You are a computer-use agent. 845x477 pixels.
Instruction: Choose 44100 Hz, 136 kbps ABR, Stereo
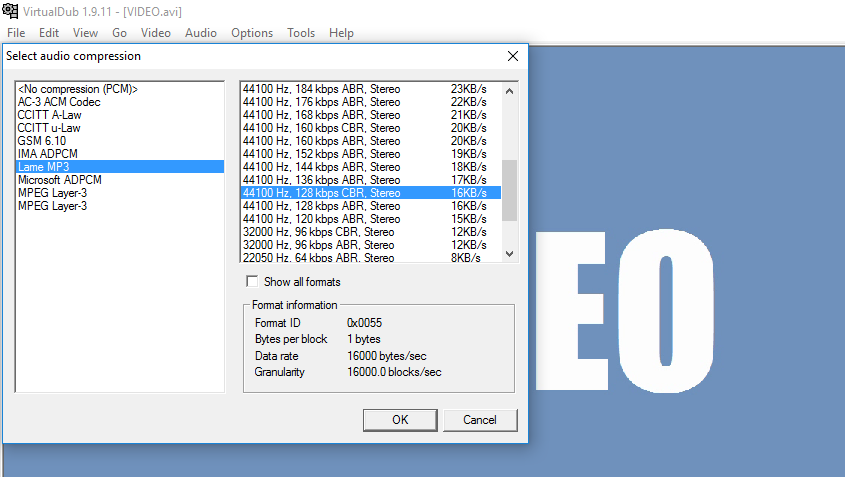(371, 179)
